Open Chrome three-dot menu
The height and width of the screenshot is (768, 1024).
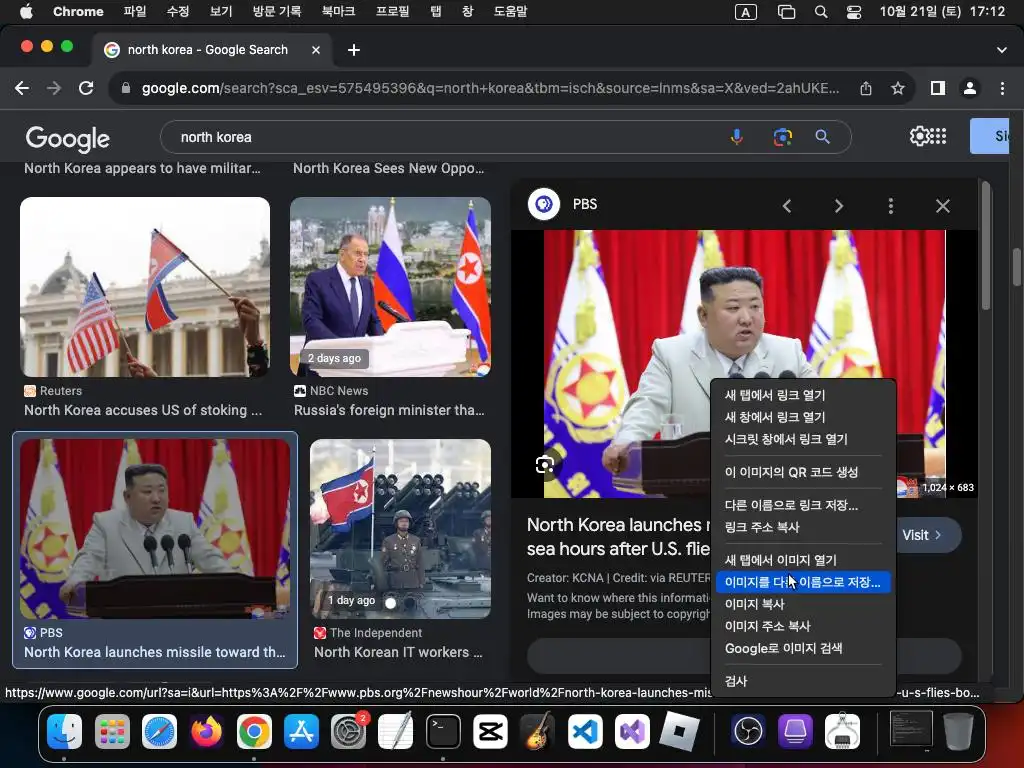click(x=1002, y=88)
